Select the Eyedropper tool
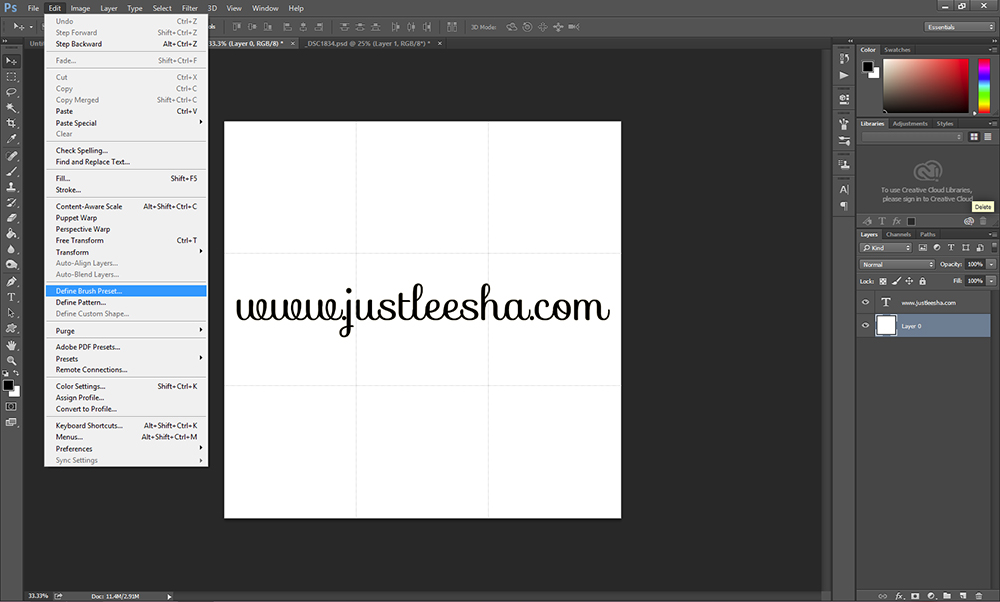This screenshot has width=1000, height=602. click(x=11, y=139)
